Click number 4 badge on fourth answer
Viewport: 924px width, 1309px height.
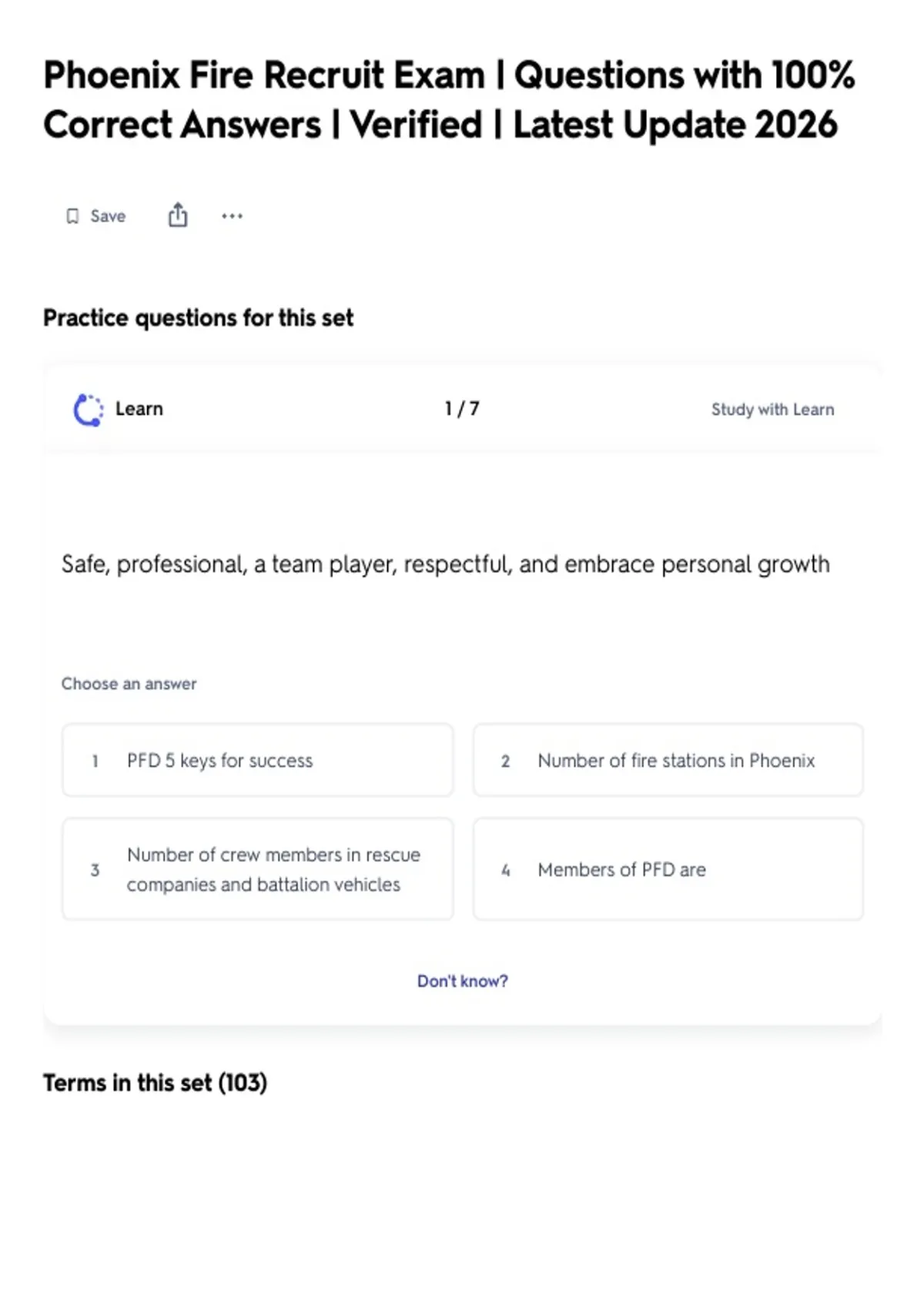point(505,870)
